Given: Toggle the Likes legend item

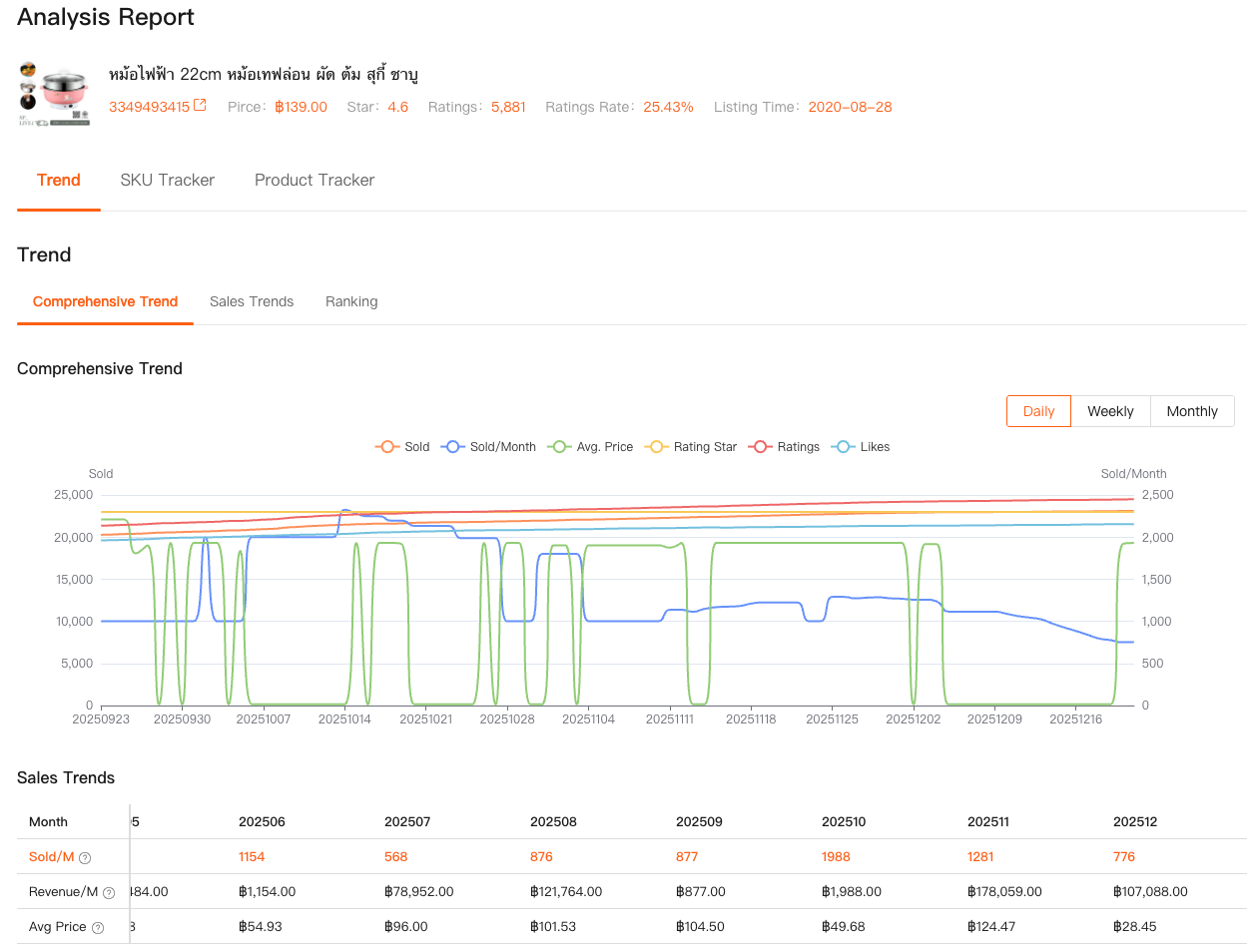Looking at the screenshot, I should pos(862,447).
